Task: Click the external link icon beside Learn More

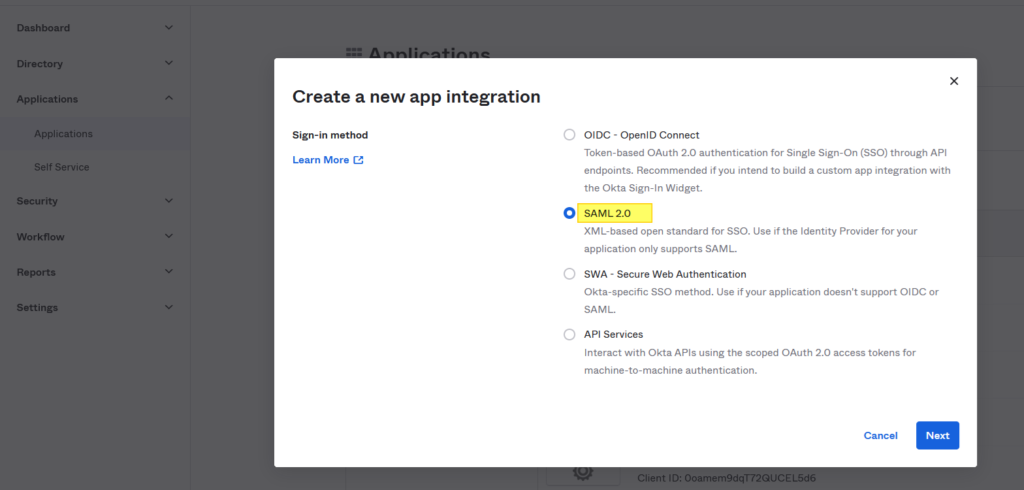Action: coord(359,159)
